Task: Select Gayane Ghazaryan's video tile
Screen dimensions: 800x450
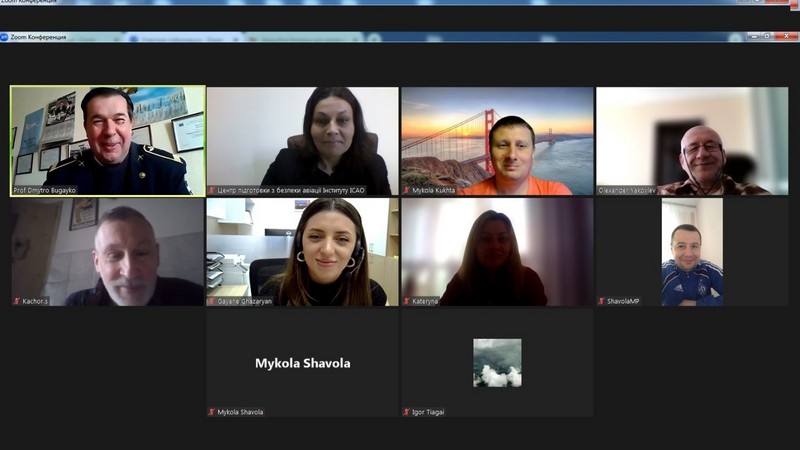Action: pos(302,250)
